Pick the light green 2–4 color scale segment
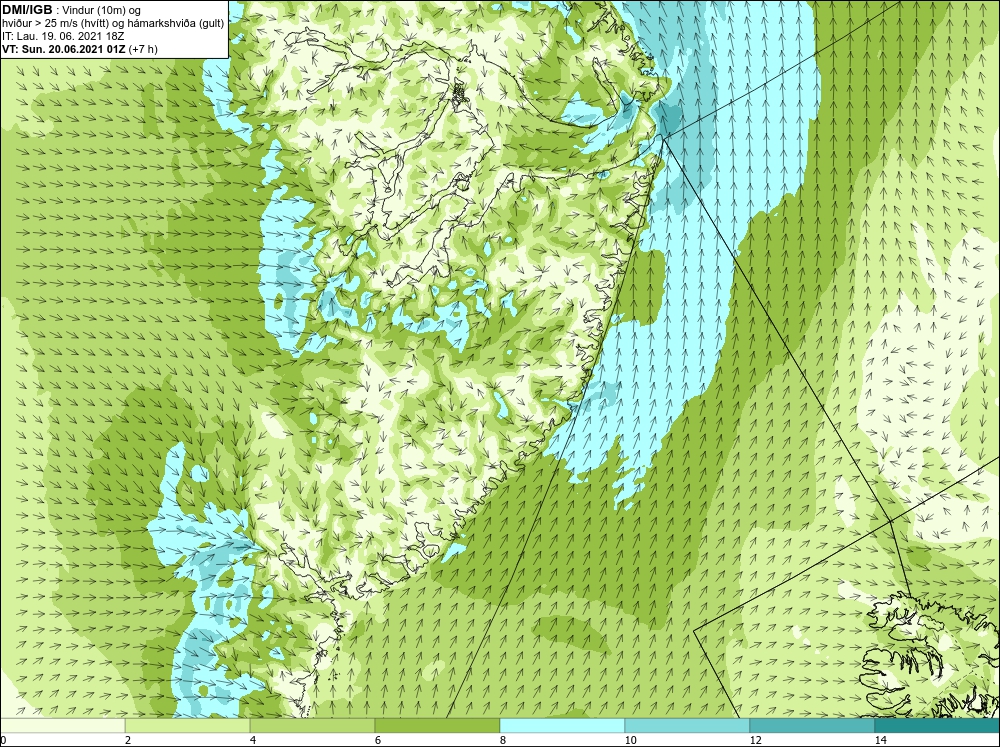1000x747 pixels. pyautogui.click(x=188, y=726)
